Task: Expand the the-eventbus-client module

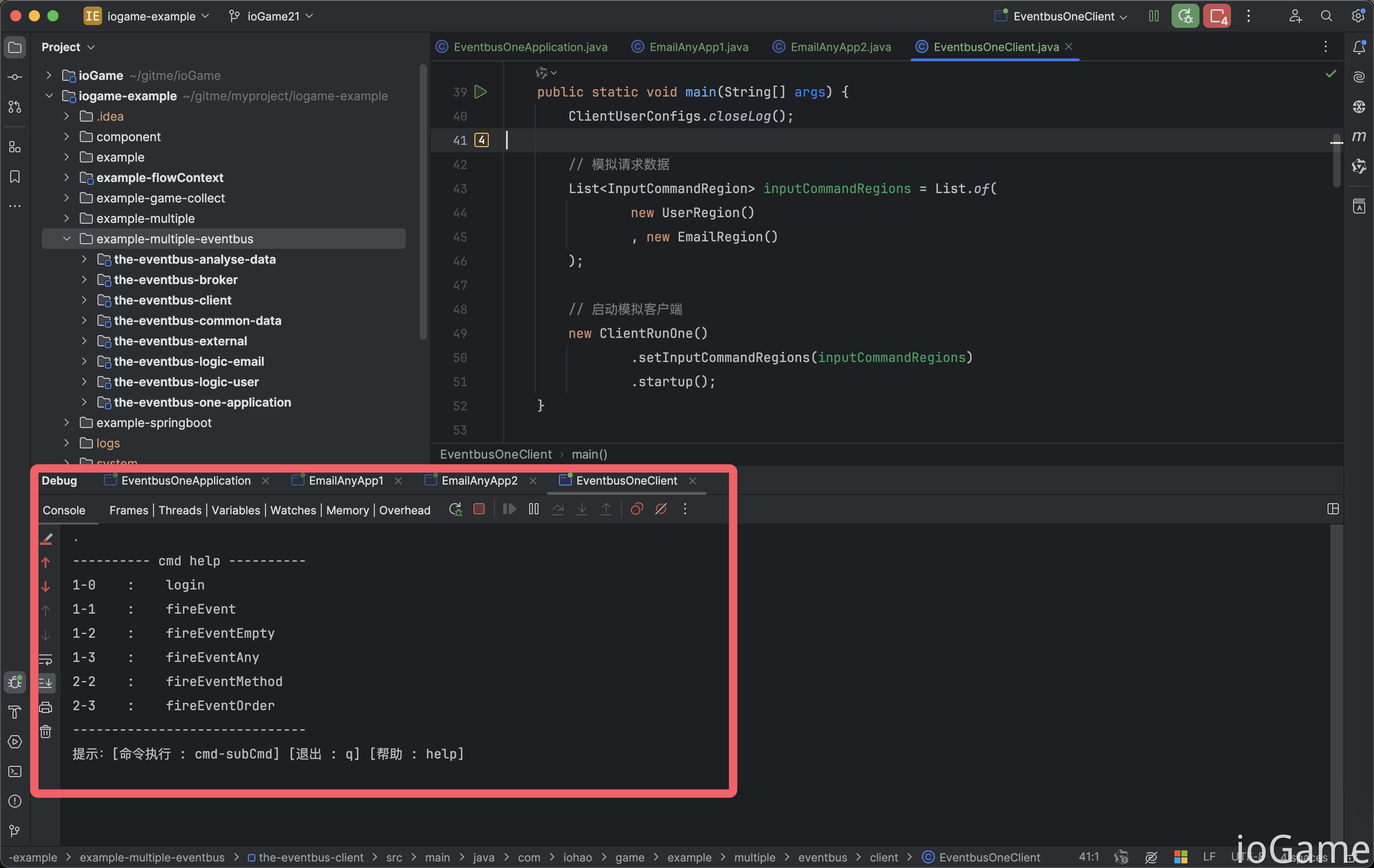Action: 84,300
